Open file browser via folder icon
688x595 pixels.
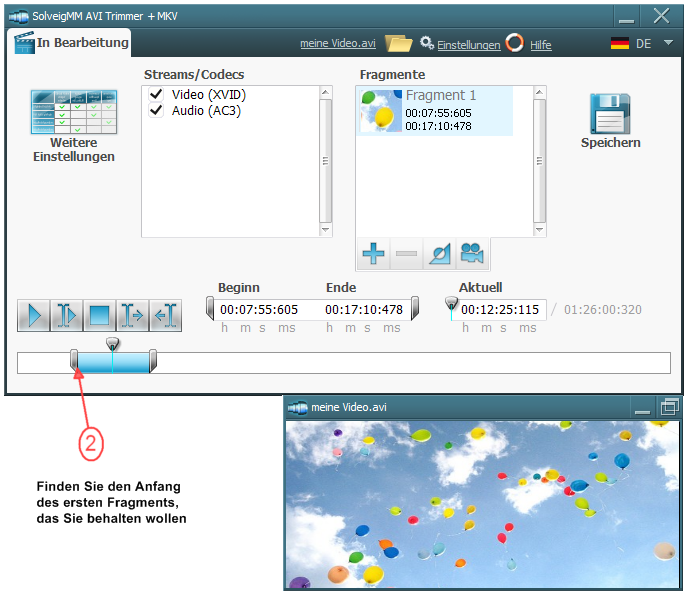pyautogui.click(x=398, y=43)
